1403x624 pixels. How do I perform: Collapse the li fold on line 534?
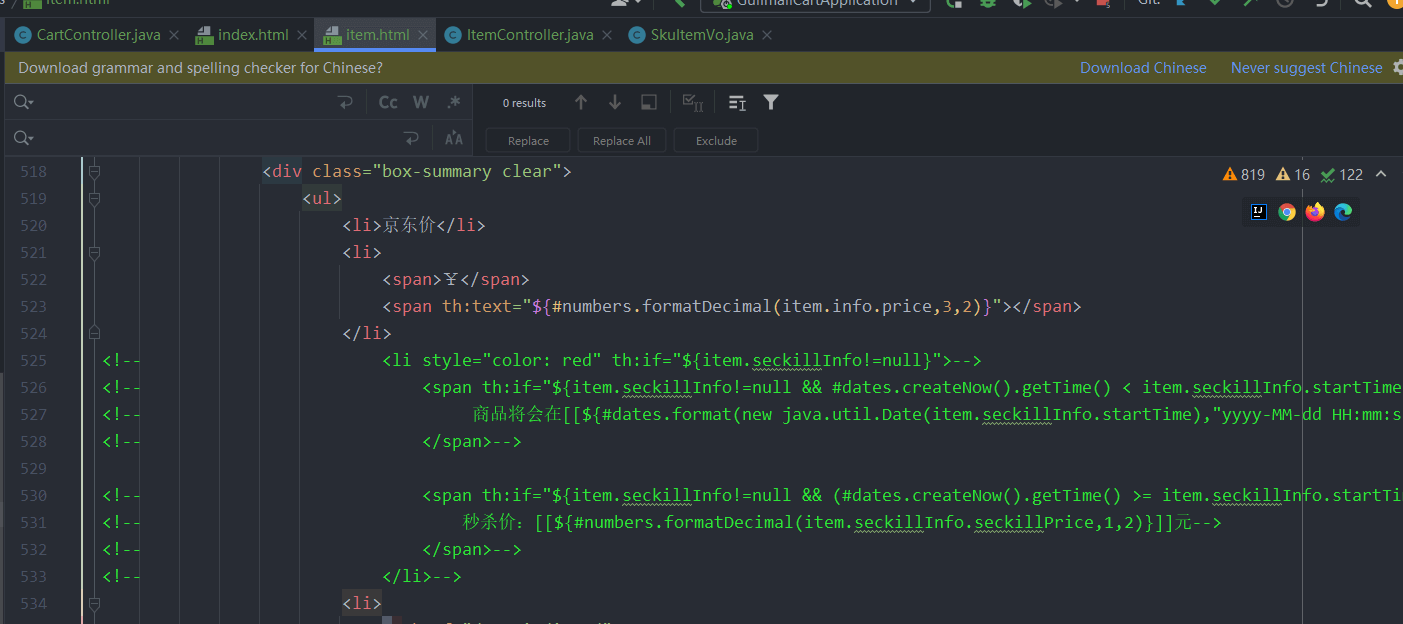pos(94,603)
